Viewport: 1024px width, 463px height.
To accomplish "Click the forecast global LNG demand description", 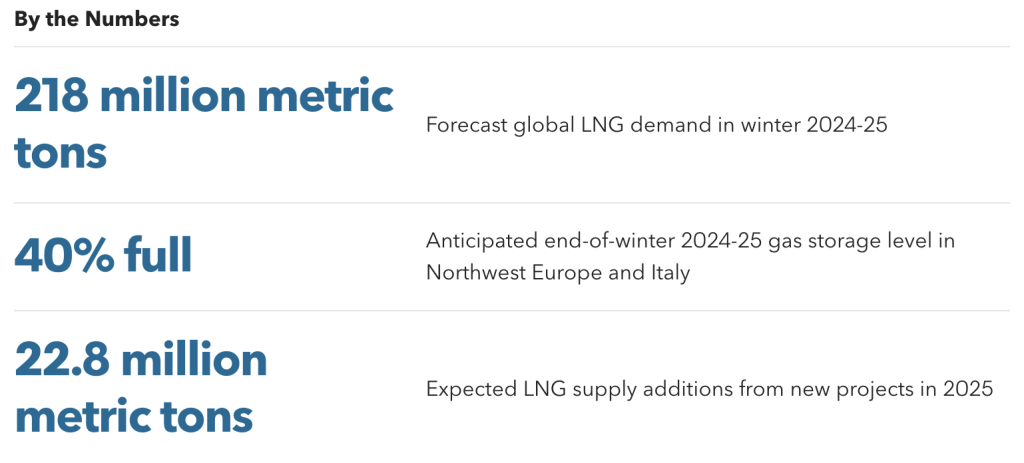I will pos(656,125).
